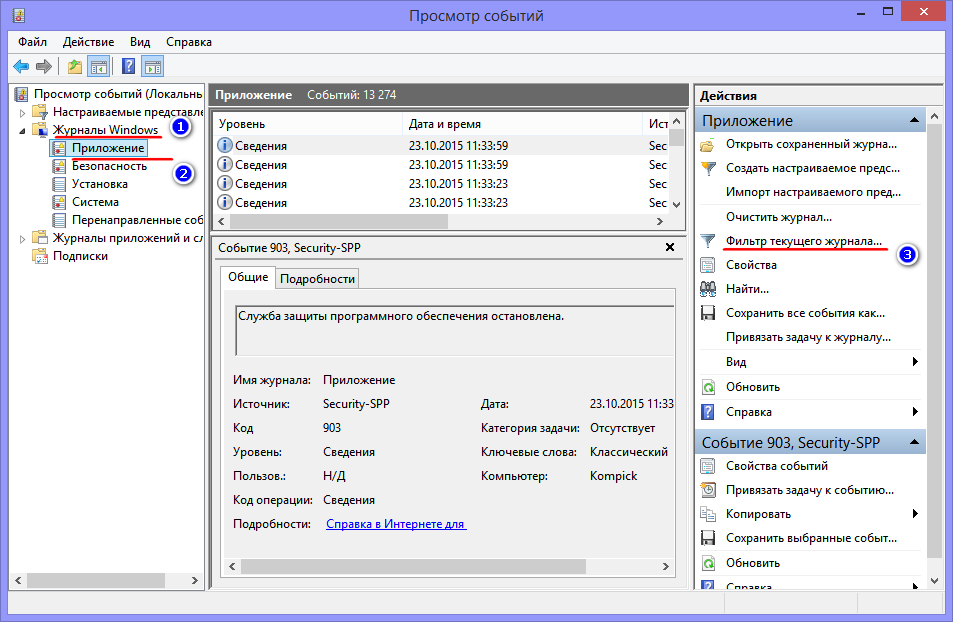This screenshot has height=622, width=953.
Task: Click the Подписки folder icon in the tree
Action: point(40,256)
